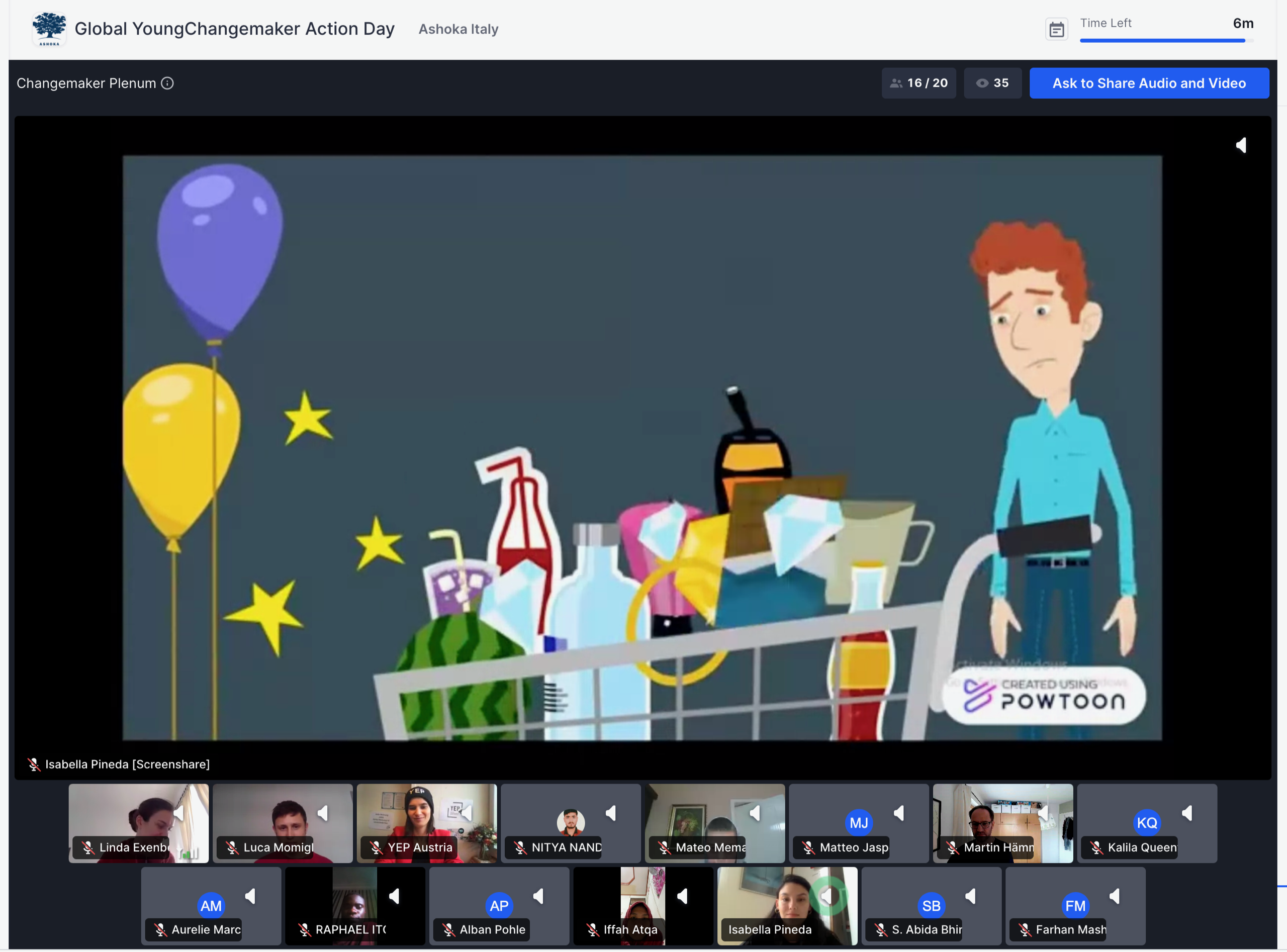The height and width of the screenshot is (952, 1287).
Task: Click info icon beside Changemaker Plenum
Action: 167,83
